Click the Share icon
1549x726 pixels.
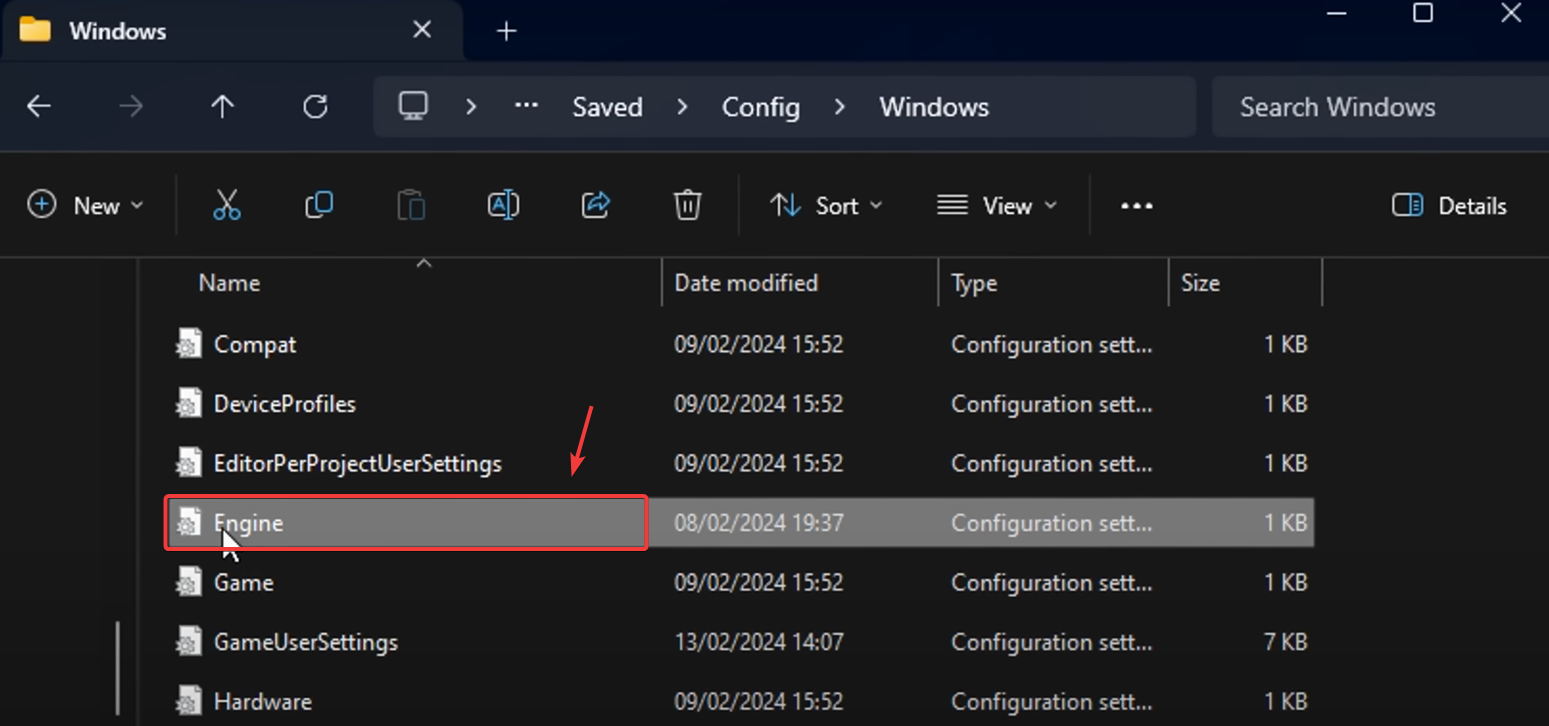[x=596, y=206]
